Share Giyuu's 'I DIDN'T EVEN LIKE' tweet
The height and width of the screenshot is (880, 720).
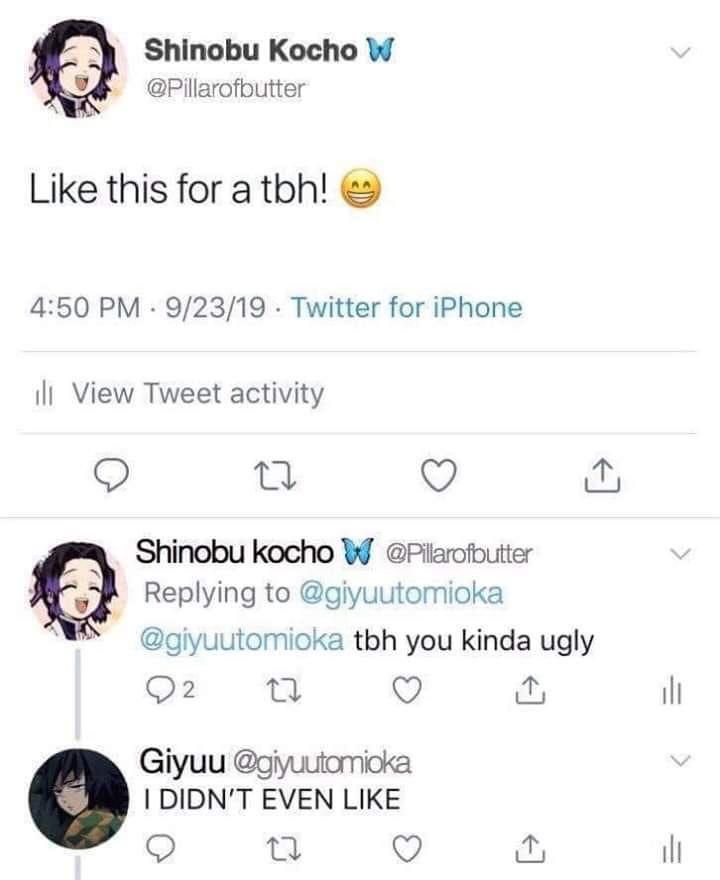click(x=528, y=849)
